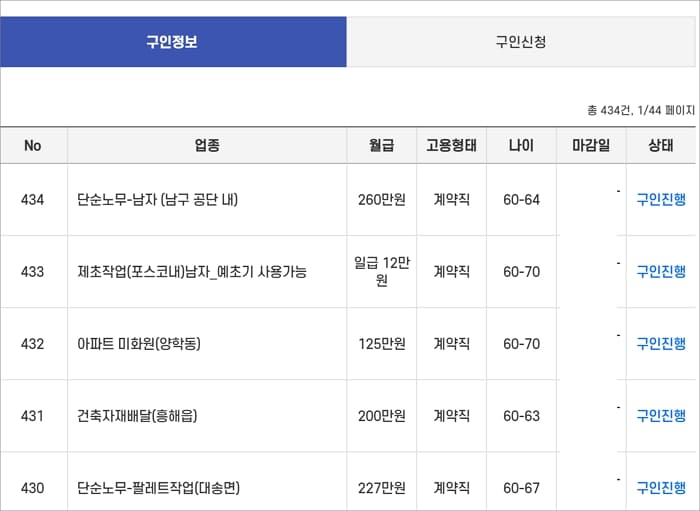Click the 고용형태 column header
Viewport: 700px width, 511px height.
pyautogui.click(x=451, y=145)
